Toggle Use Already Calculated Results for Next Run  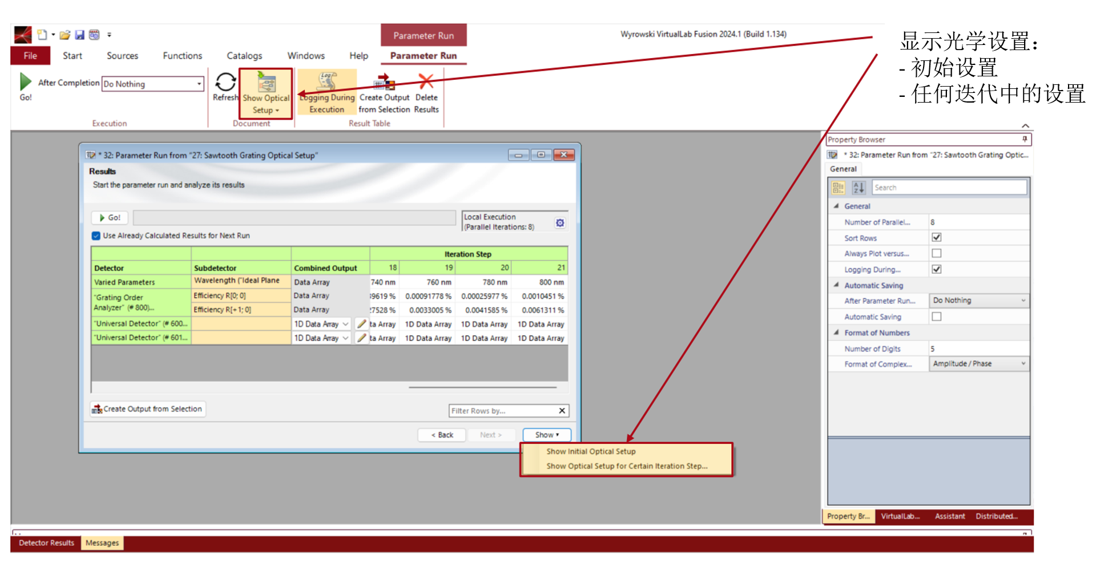point(96,236)
